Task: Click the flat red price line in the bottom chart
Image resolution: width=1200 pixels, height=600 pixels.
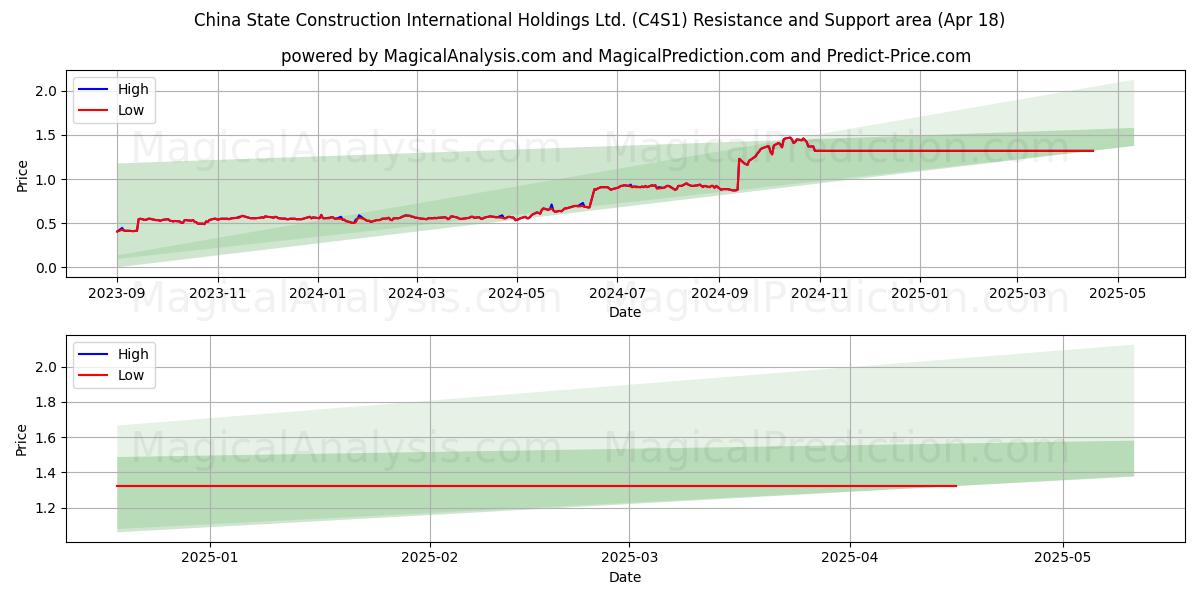Action: [x=536, y=486]
